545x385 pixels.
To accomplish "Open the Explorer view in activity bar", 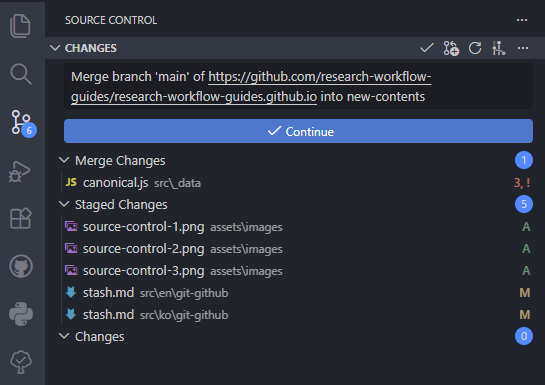I will pyautogui.click(x=21, y=26).
